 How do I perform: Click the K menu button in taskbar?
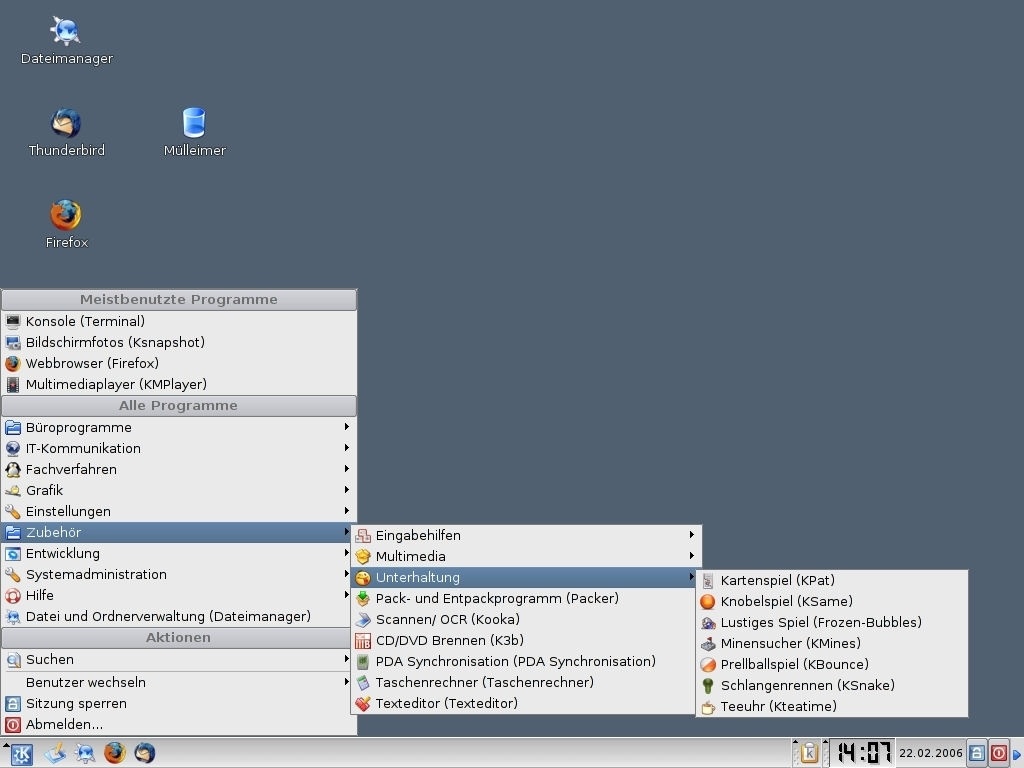click(x=22, y=754)
